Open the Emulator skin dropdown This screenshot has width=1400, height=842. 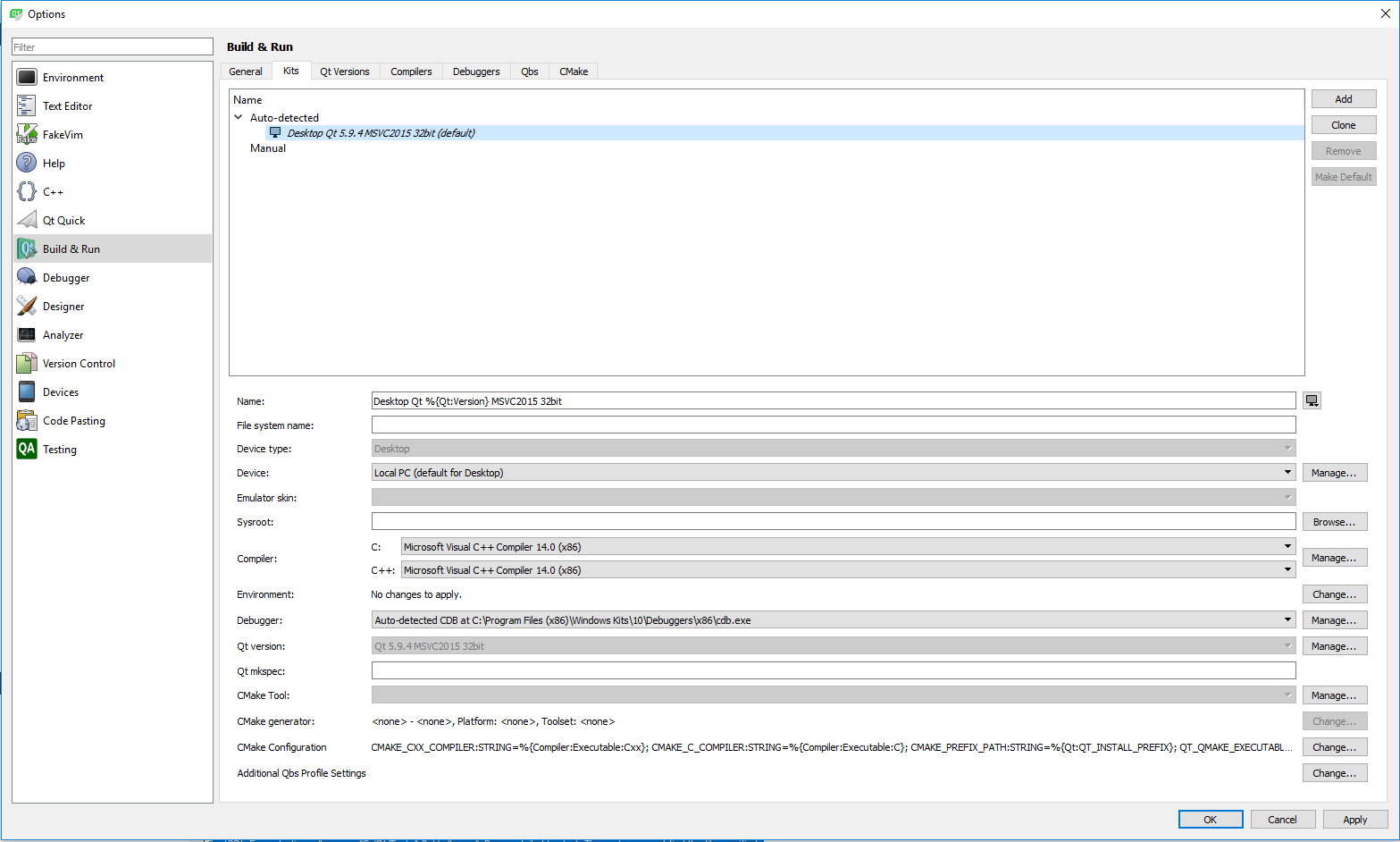(834, 498)
